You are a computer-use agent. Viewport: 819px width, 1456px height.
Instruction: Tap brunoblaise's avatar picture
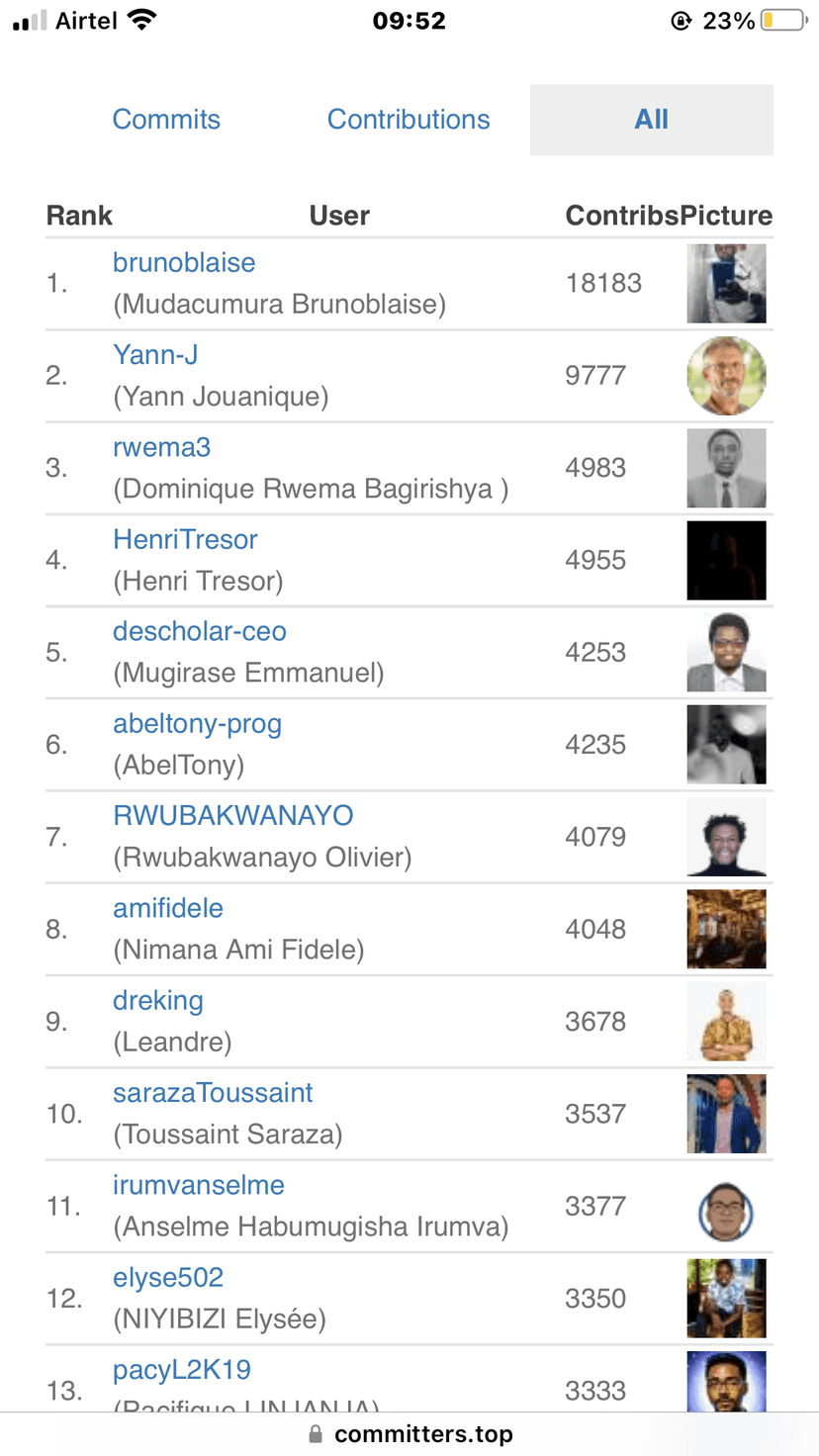click(726, 284)
